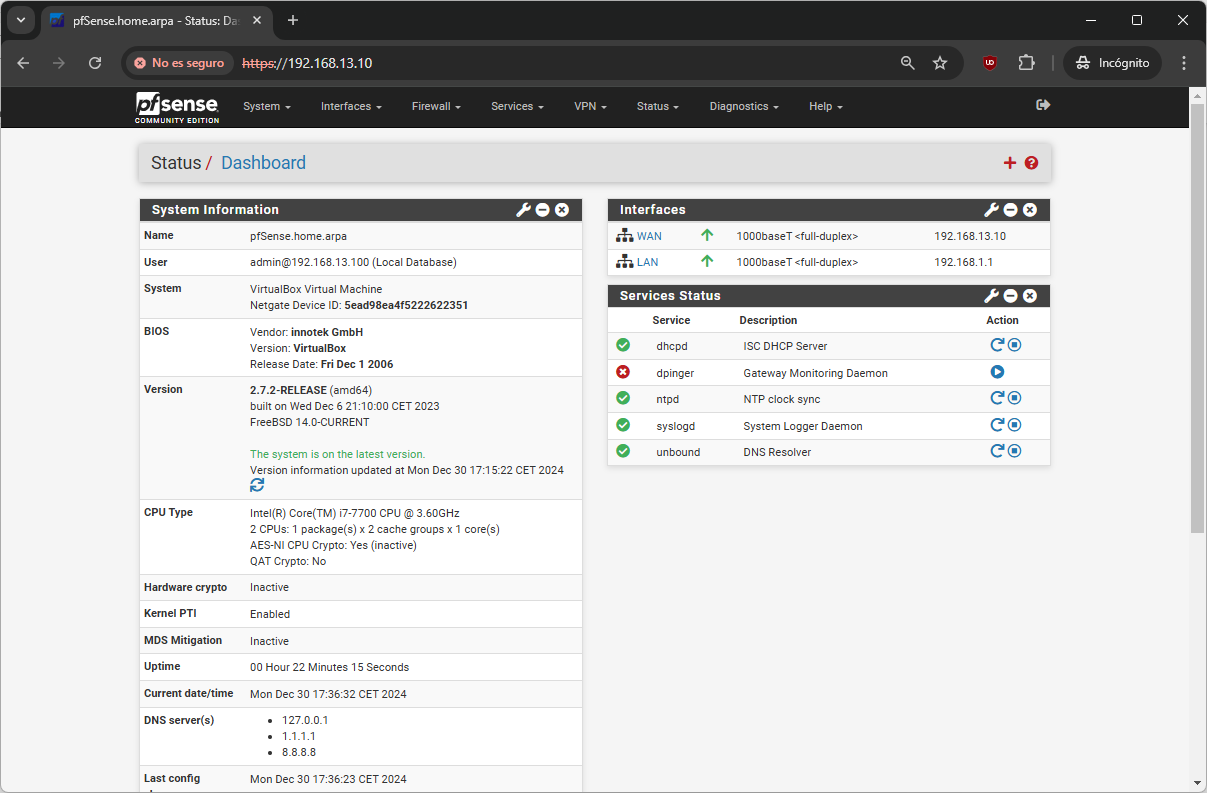Screen dimensions: 1207x793
Task: Open the VPN menu
Action: 590,106
